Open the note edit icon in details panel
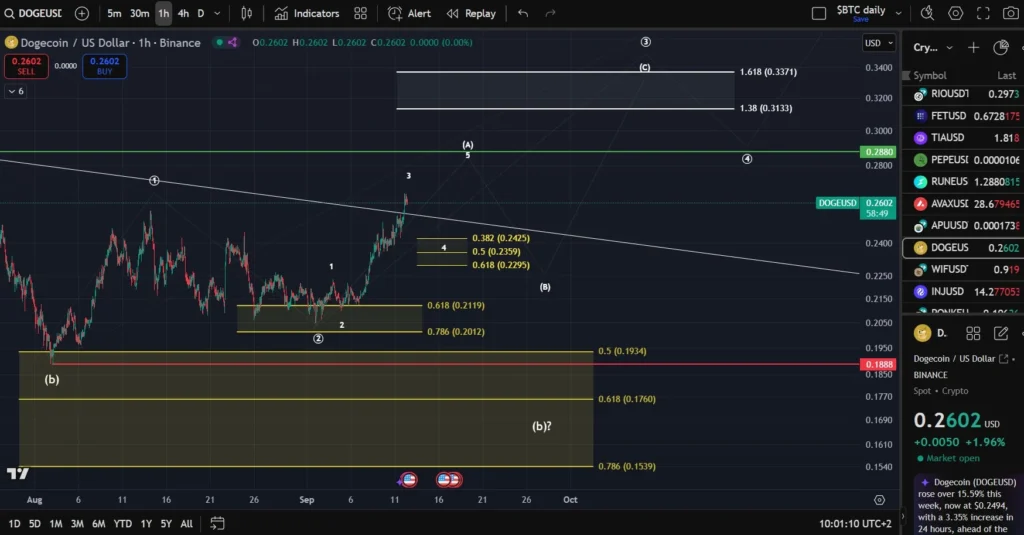This screenshot has height=535, width=1024. pos(1001,334)
